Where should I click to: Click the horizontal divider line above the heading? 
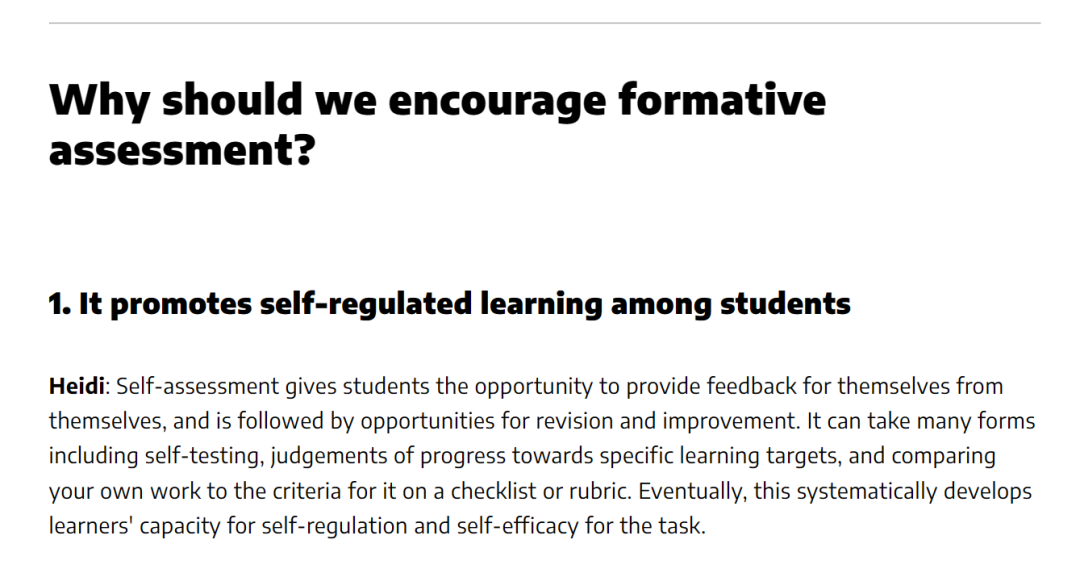coord(544,23)
